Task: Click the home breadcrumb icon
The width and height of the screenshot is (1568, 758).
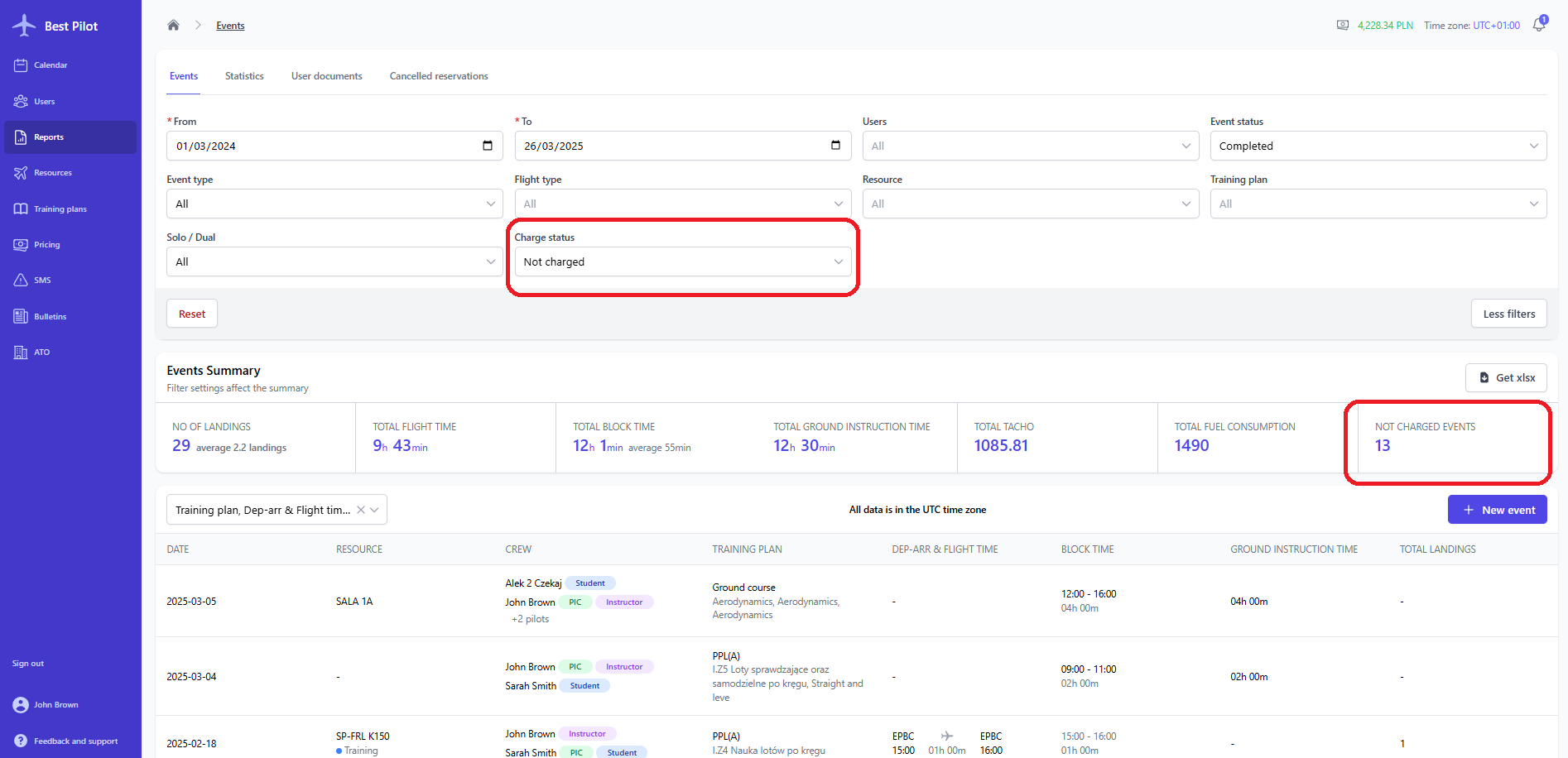Action: pyautogui.click(x=173, y=25)
